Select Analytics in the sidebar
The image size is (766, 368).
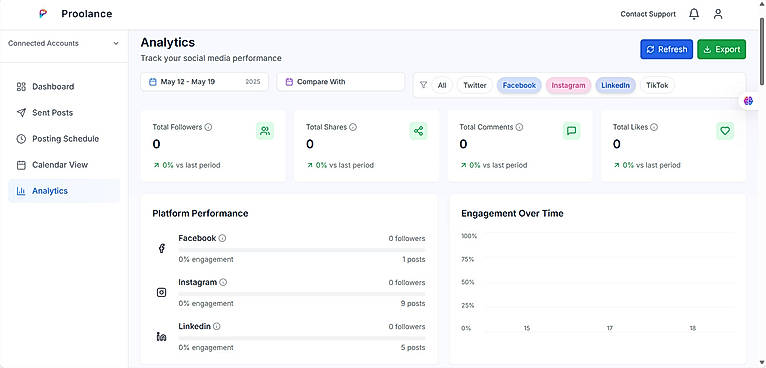(x=64, y=191)
